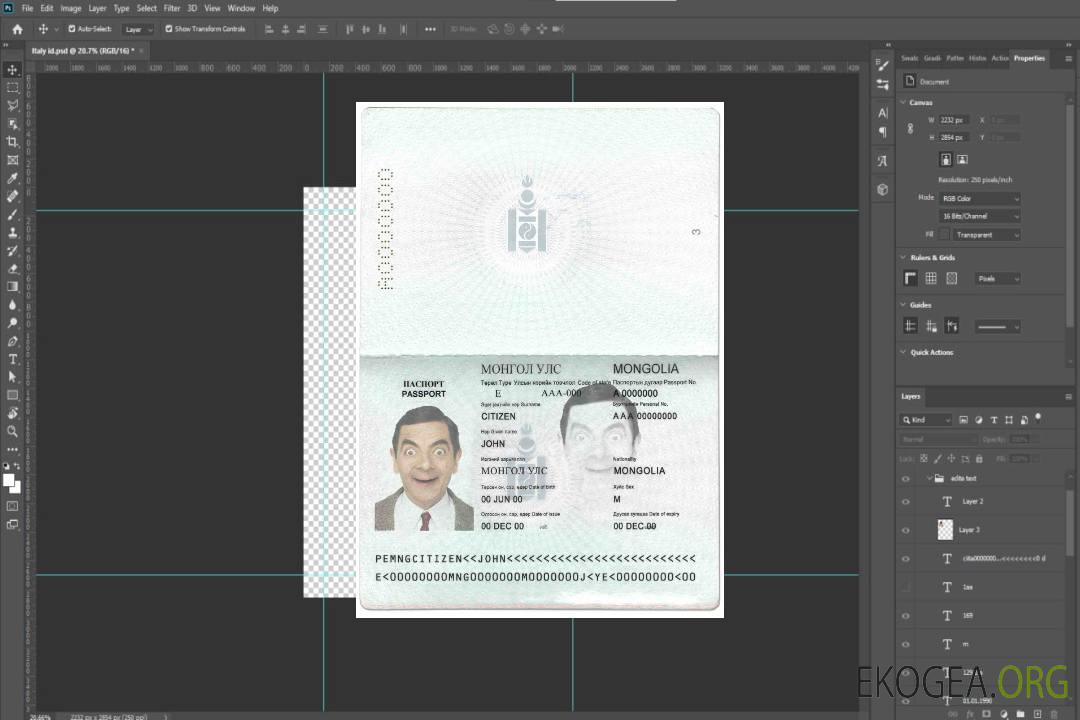Open the RGB Color mode dropdown

(x=979, y=198)
